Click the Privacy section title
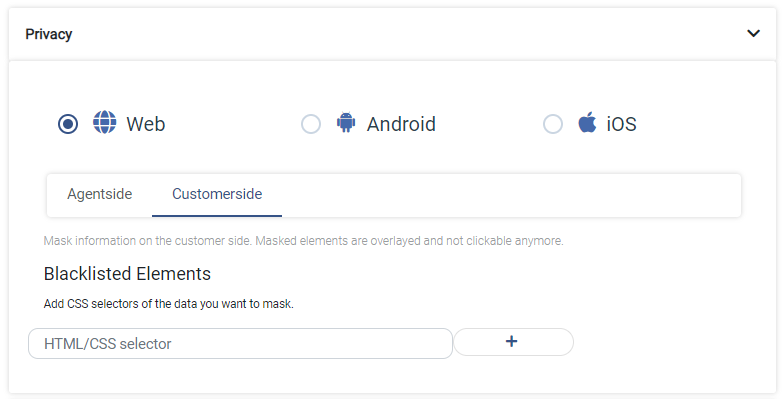Image resolution: width=784 pixels, height=399 pixels. pos(49,34)
